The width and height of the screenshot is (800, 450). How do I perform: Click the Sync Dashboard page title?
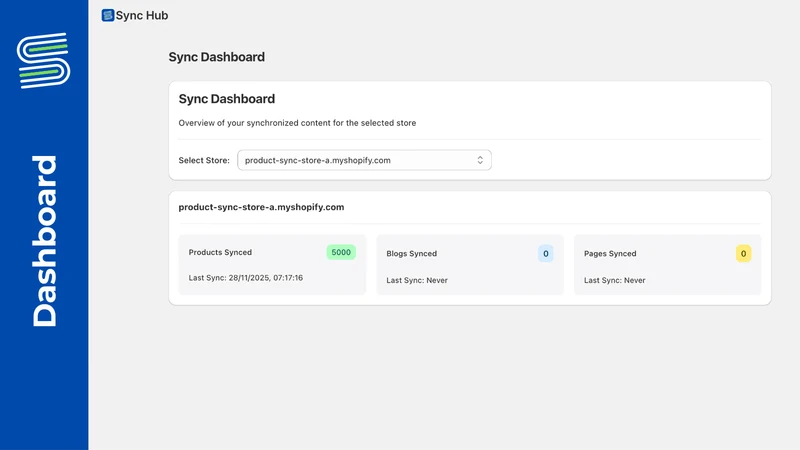[216, 57]
